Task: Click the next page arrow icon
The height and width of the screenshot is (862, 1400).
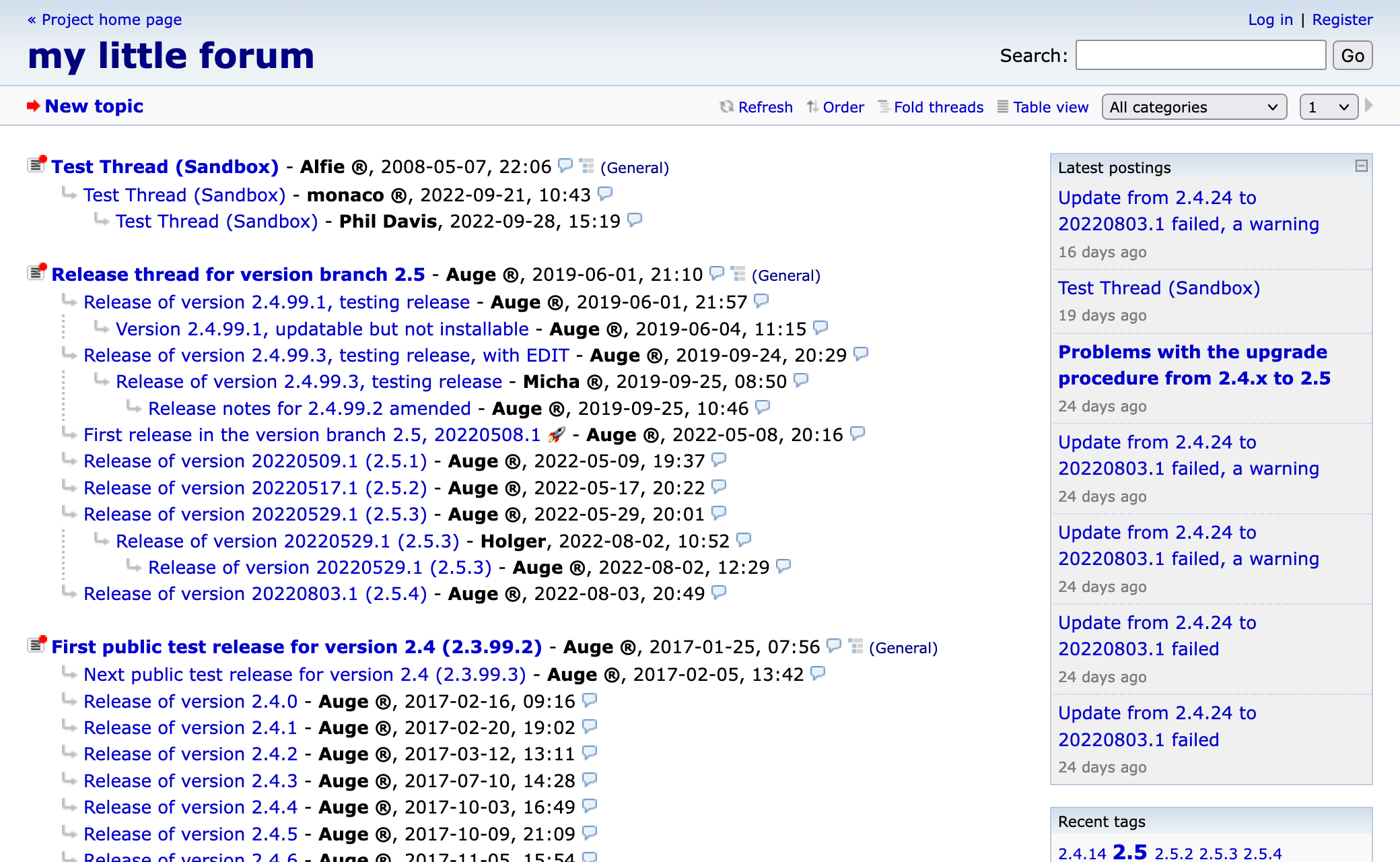Action: (1368, 106)
